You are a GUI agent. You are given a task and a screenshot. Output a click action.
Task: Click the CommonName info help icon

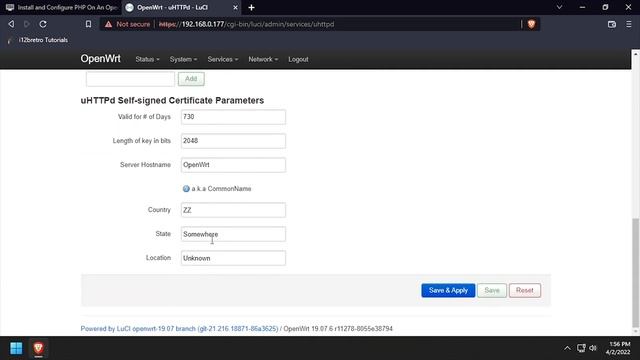(186, 189)
